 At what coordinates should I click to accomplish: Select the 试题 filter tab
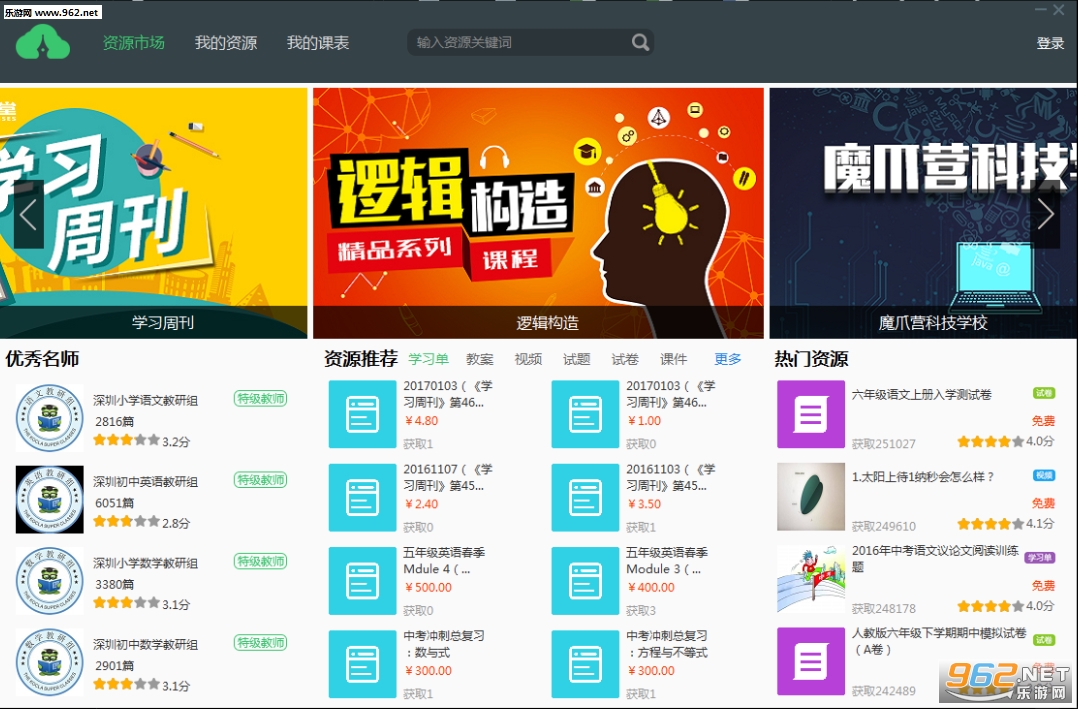tap(577, 359)
